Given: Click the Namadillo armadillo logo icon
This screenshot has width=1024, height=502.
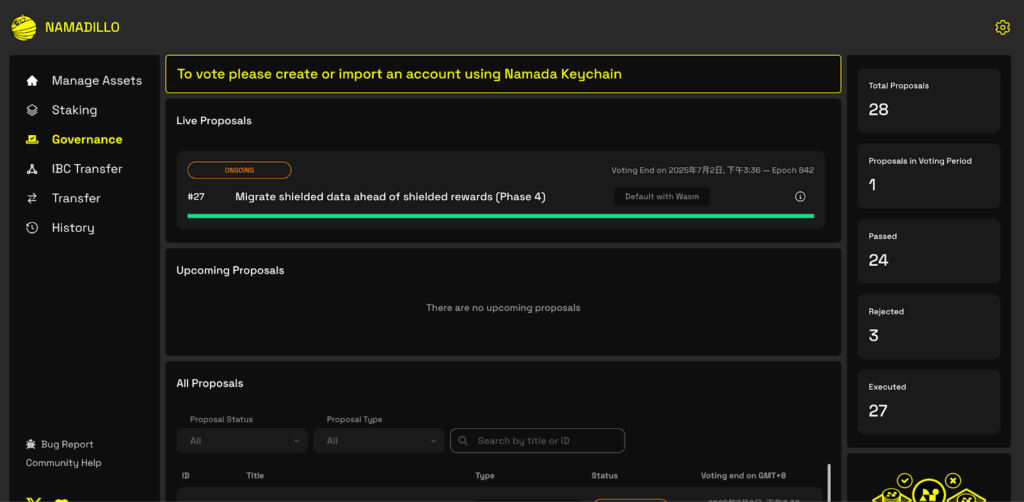Looking at the screenshot, I should [24, 27].
